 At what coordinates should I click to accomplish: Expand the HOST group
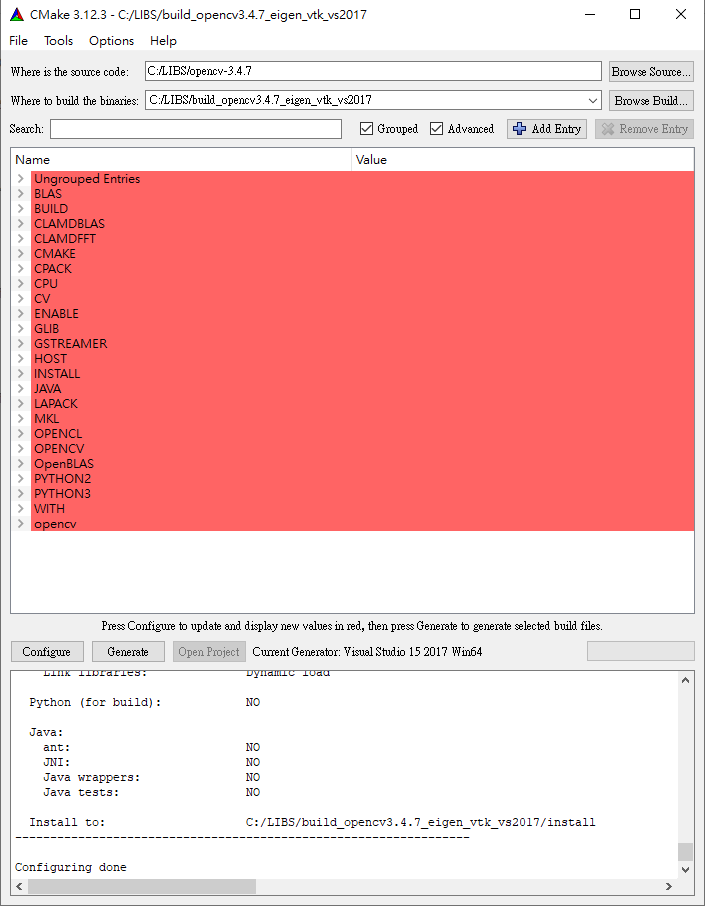pos(20,359)
